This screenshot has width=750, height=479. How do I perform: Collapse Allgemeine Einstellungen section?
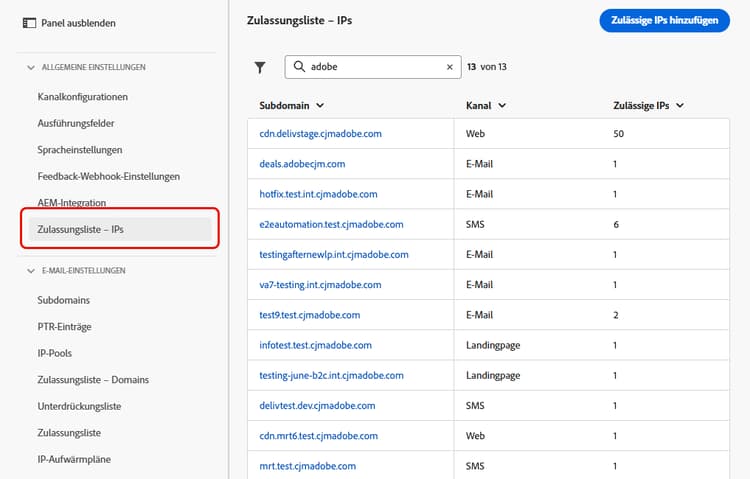pyautogui.click(x=31, y=67)
